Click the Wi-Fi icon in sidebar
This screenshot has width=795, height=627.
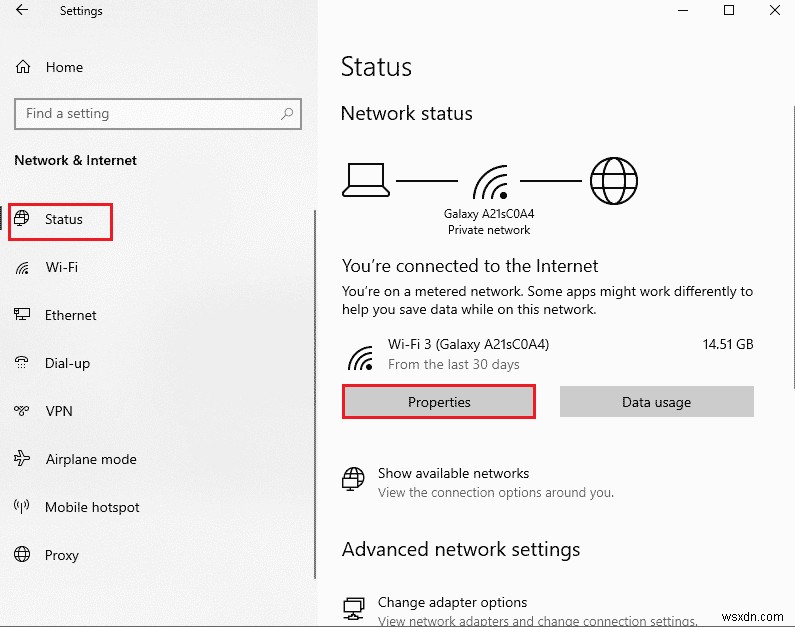23,267
